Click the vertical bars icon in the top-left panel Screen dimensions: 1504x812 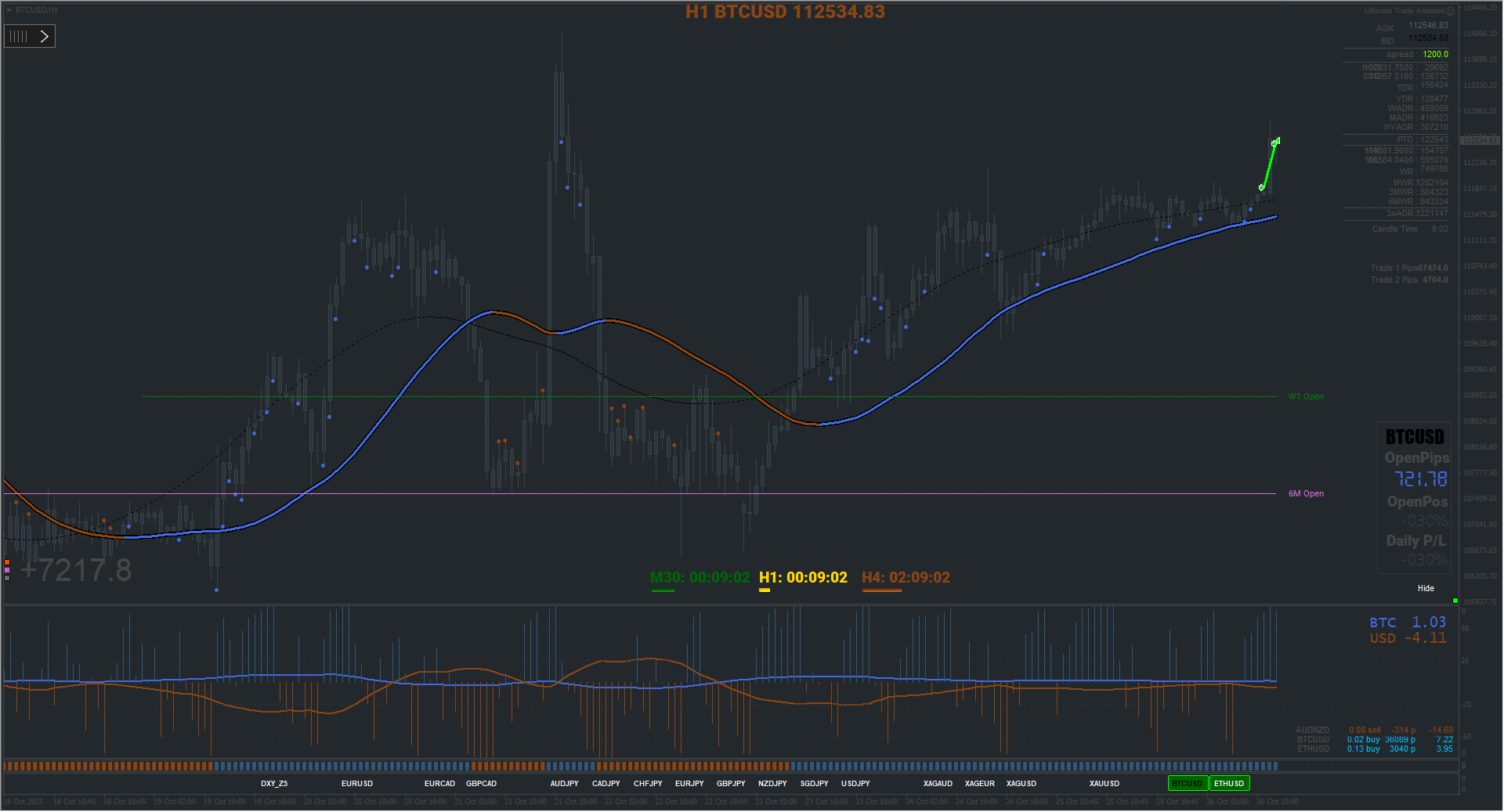[x=19, y=36]
